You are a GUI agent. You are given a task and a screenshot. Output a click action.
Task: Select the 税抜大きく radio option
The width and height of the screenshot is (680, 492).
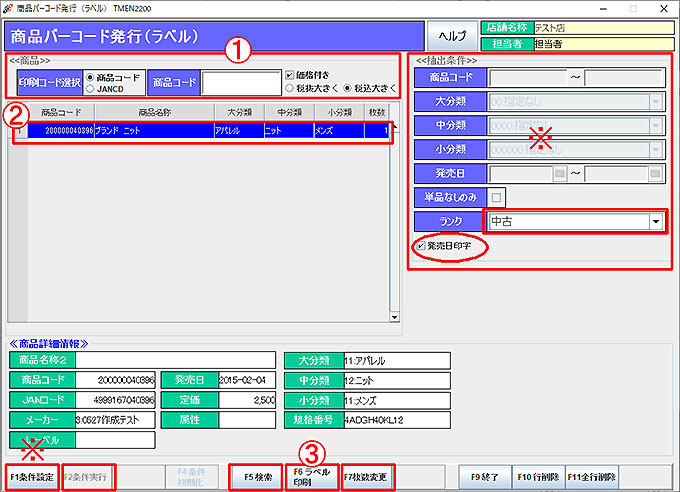(290, 87)
